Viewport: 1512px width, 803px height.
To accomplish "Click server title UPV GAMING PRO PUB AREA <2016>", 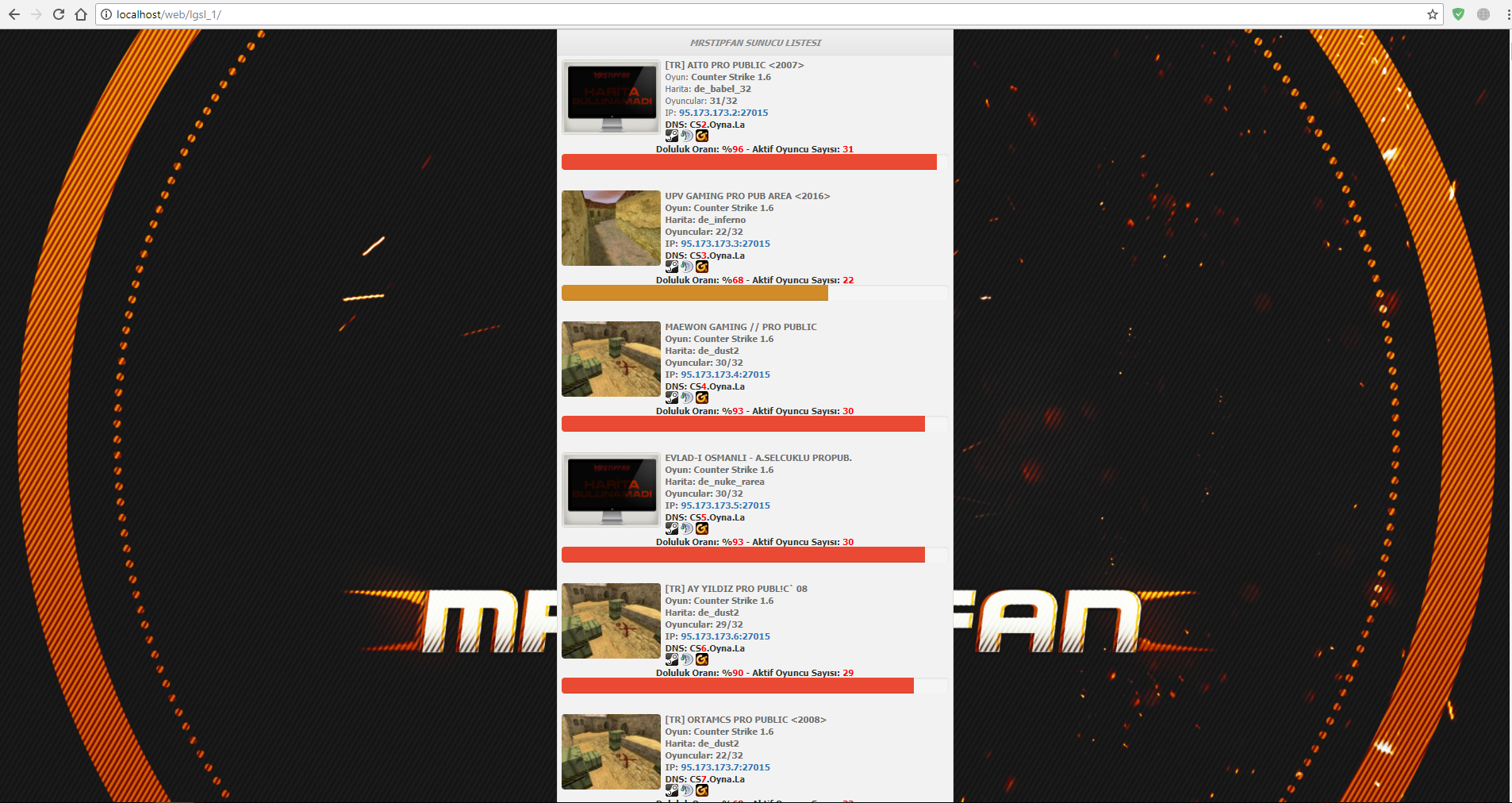I will (747, 196).
